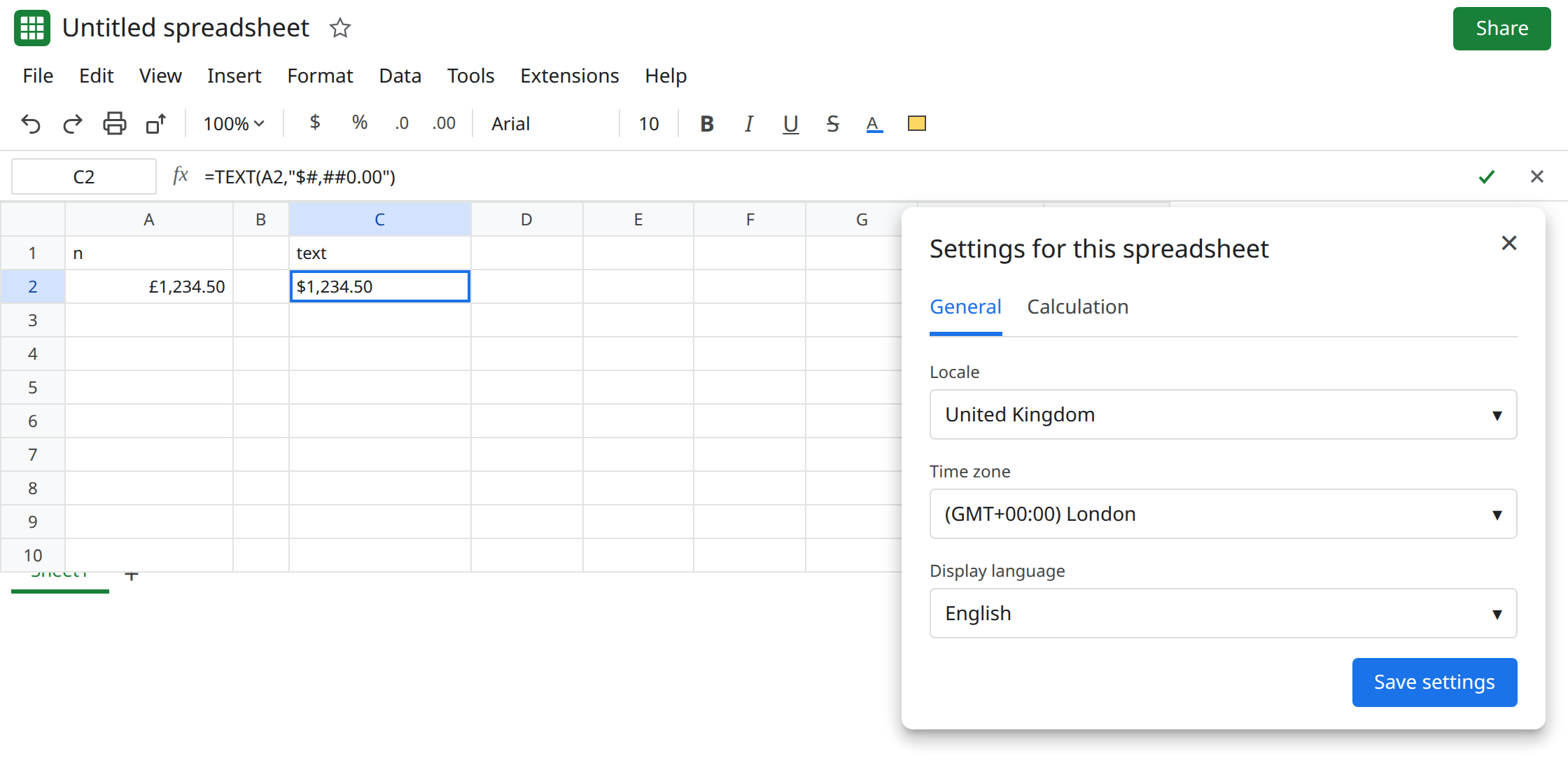Image resolution: width=1568 pixels, height=784 pixels.
Task: Select the General settings tab
Action: pyautogui.click(x=966, y=307)
